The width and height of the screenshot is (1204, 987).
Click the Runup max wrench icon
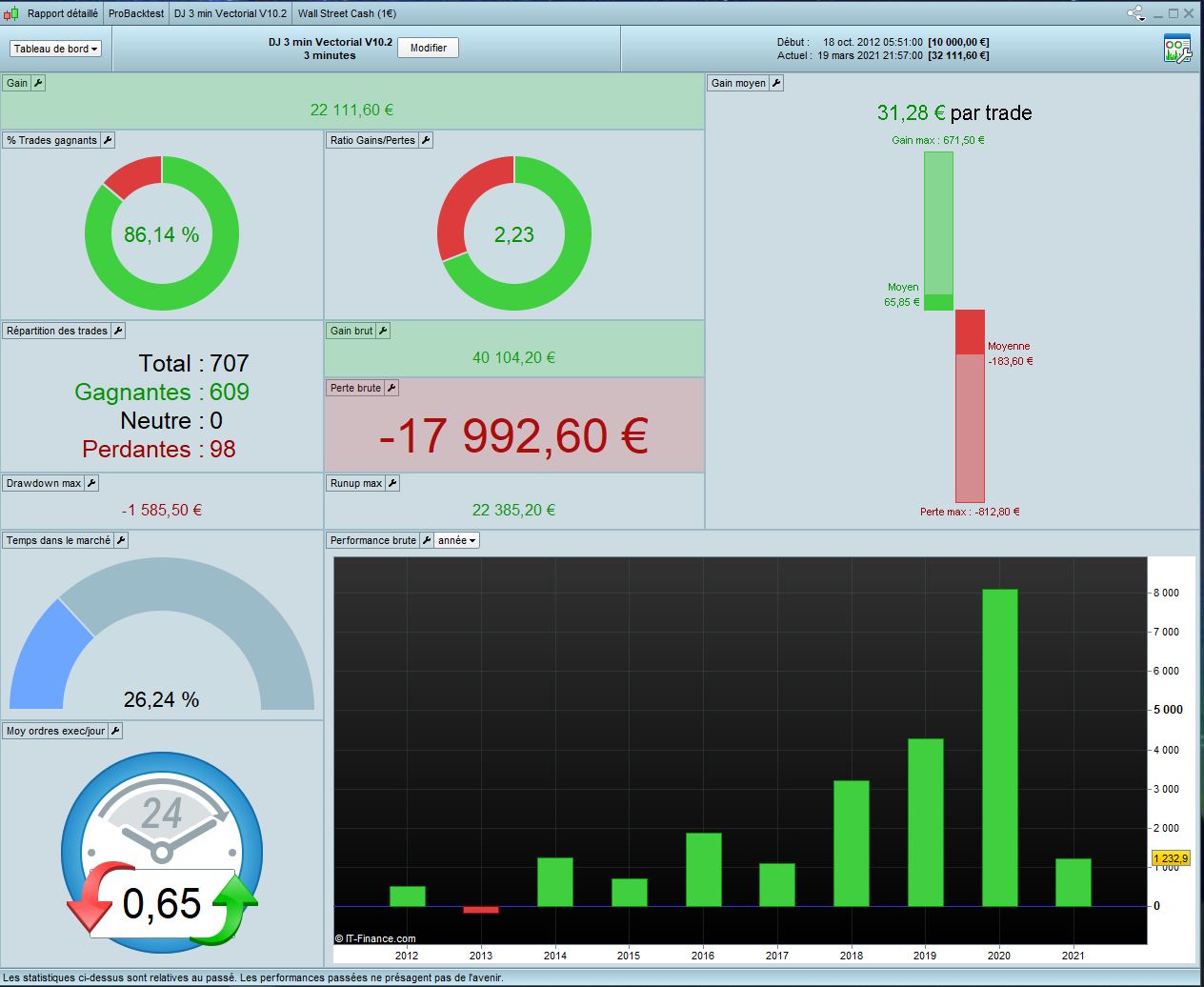(x=392, y=483)
